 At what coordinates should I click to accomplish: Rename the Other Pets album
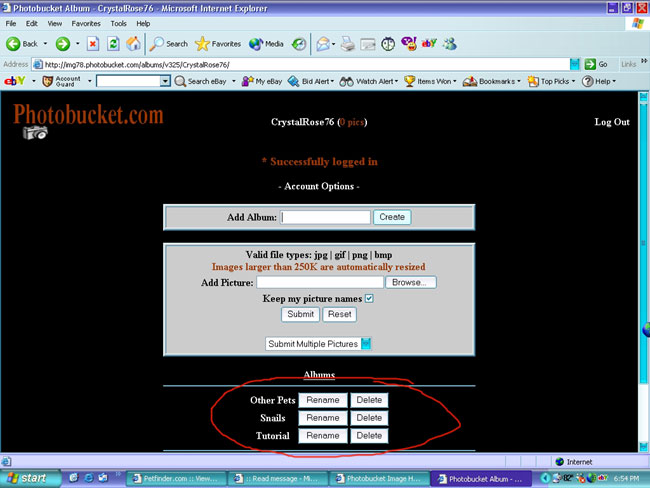pyautogui.click(x=323, y=400)
